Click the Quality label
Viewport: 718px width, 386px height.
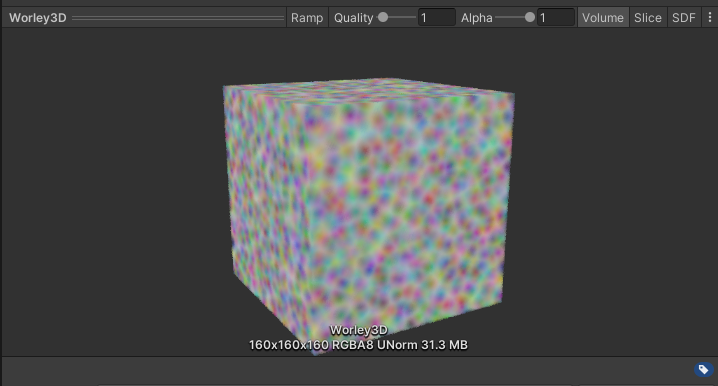[x=353, y=17]
